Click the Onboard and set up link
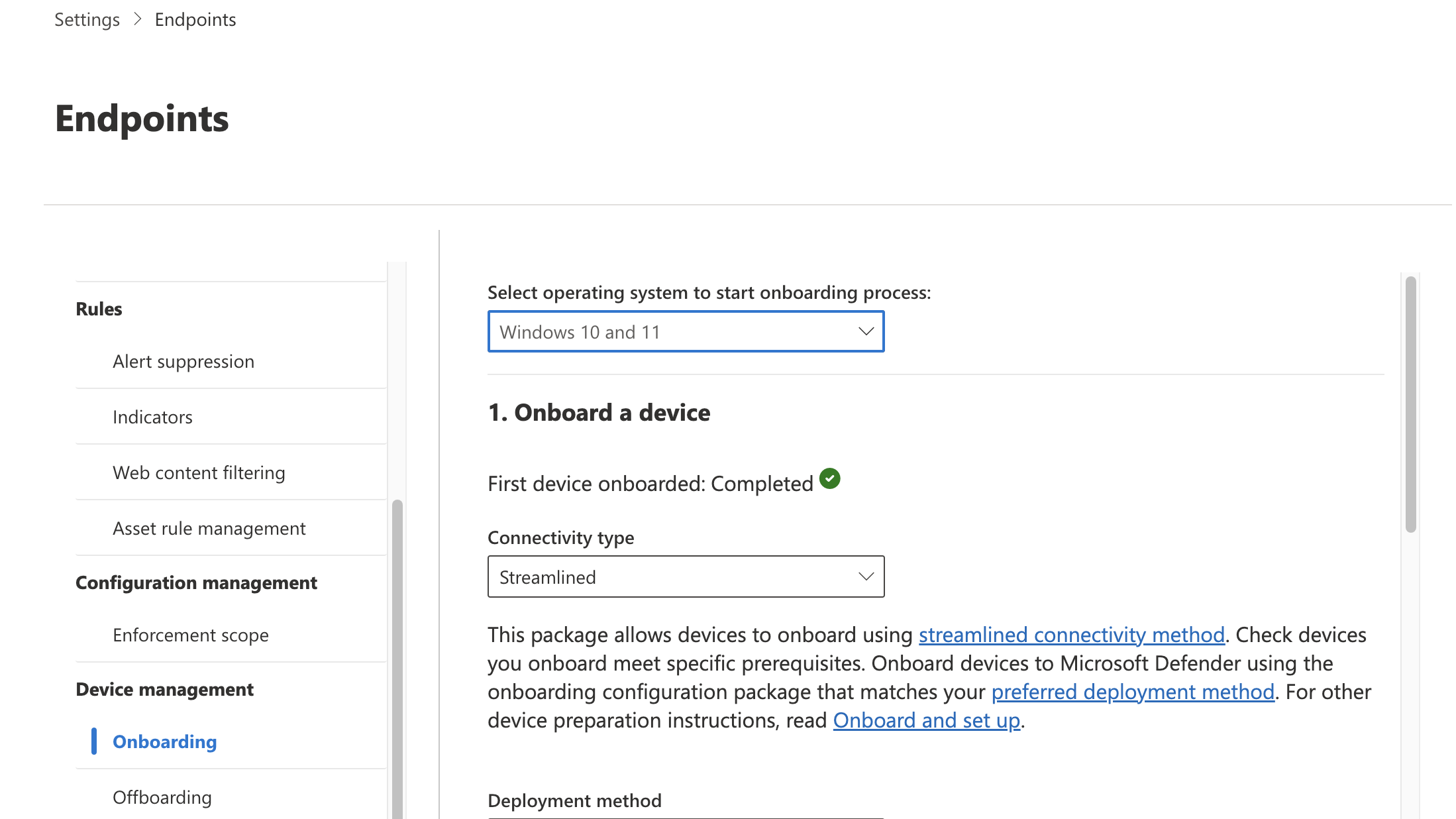Image resolution: width=1456 pixels, height=819 pixels. [927, 719]
